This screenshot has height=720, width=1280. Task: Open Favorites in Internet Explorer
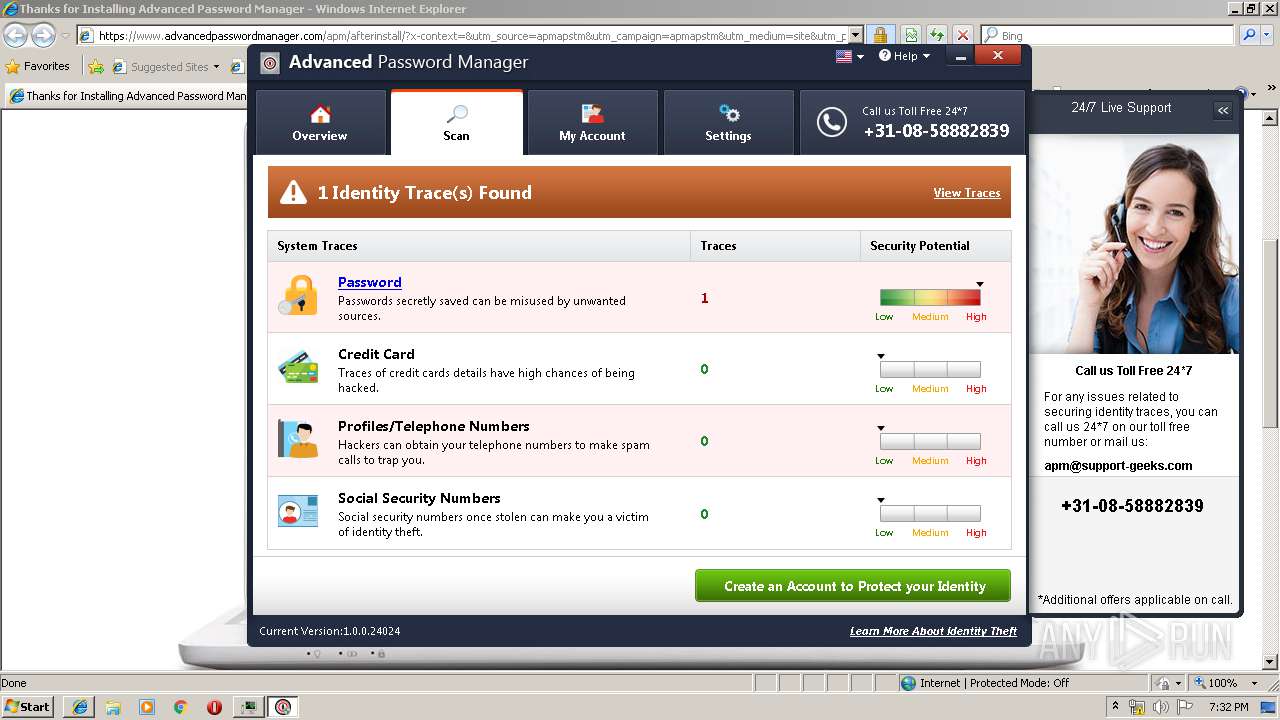pos(38,66)
